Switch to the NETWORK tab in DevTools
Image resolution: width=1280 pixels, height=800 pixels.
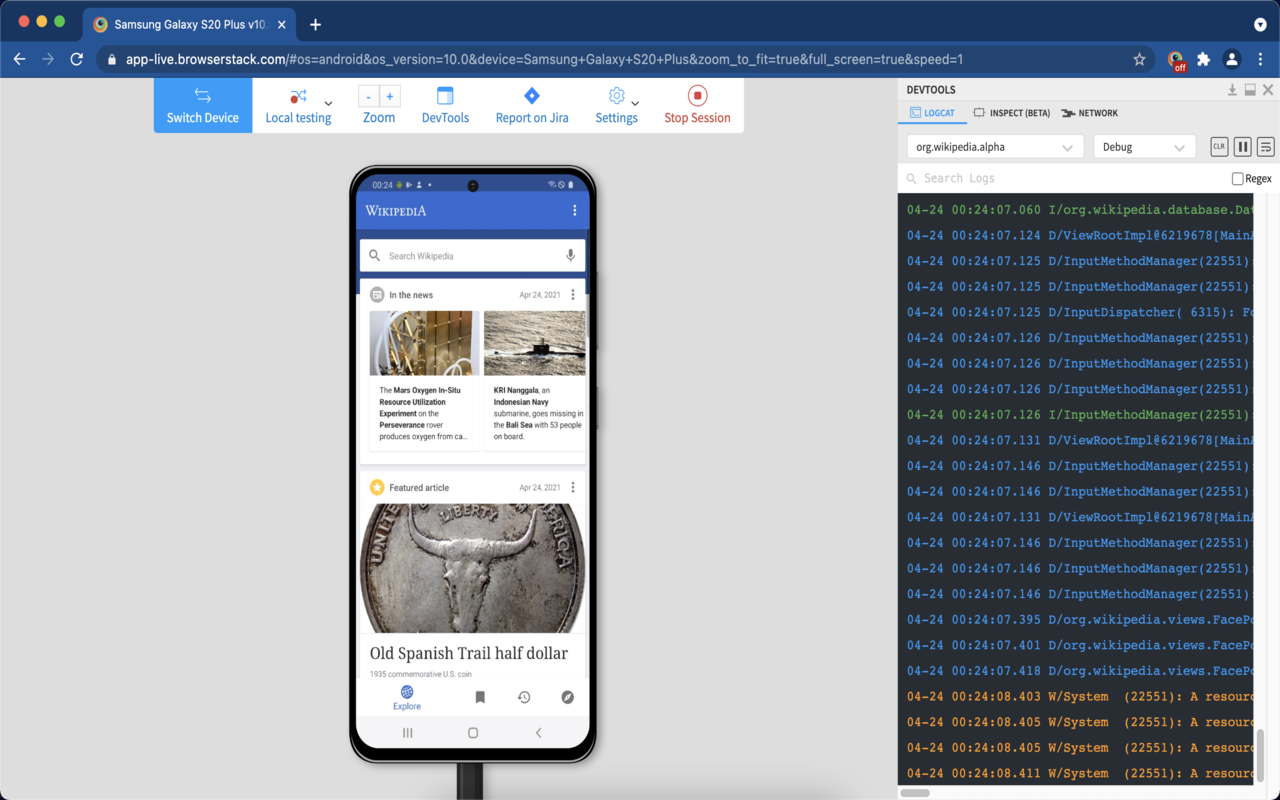pyautogui.click(x=1089, y=113)
